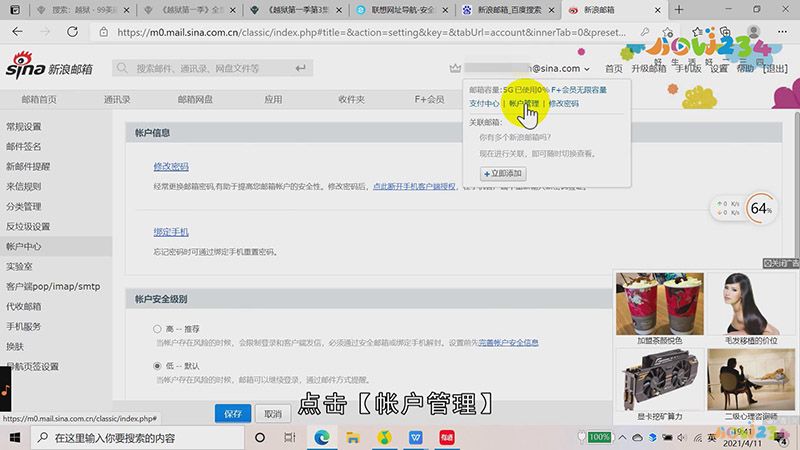Image resolution: width=800 pixels, height=450 pixels.
Task: Click the 取消 button
Action: point(273,413)
